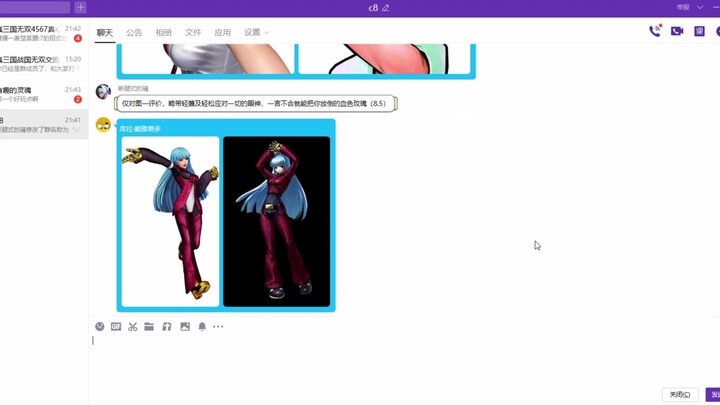720x405 pixels.
Task: Open the emoji picker
Action: 100,326
